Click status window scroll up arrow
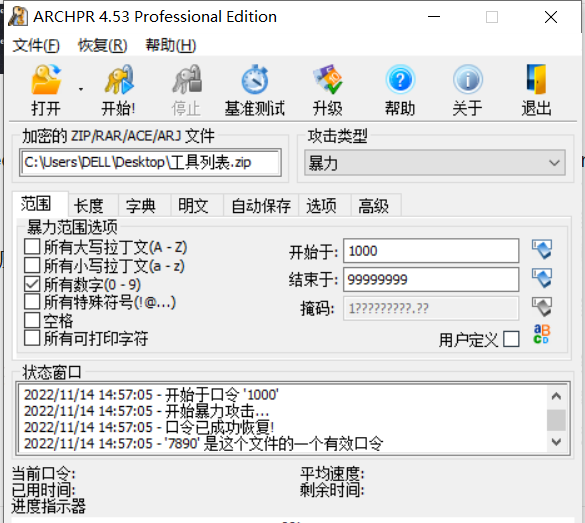Screen dimensions: 585x523 (556, 396)
